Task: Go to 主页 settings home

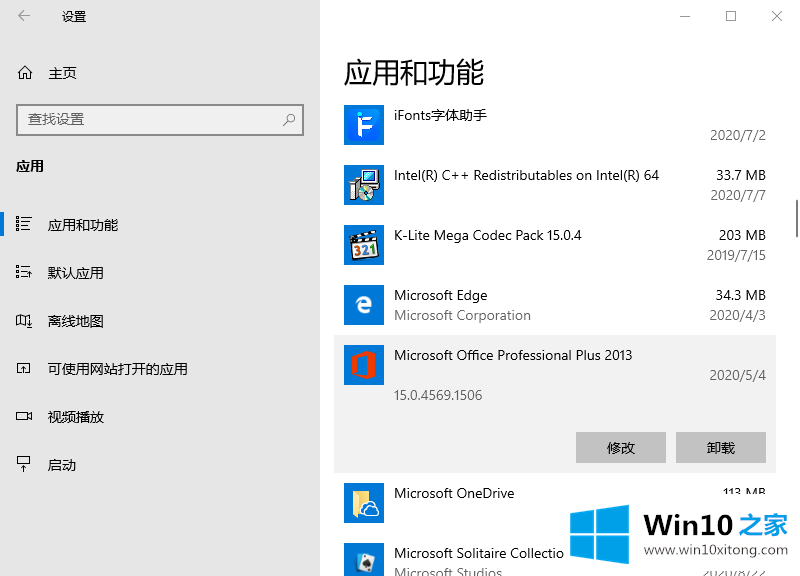Action: pos(62,73)
